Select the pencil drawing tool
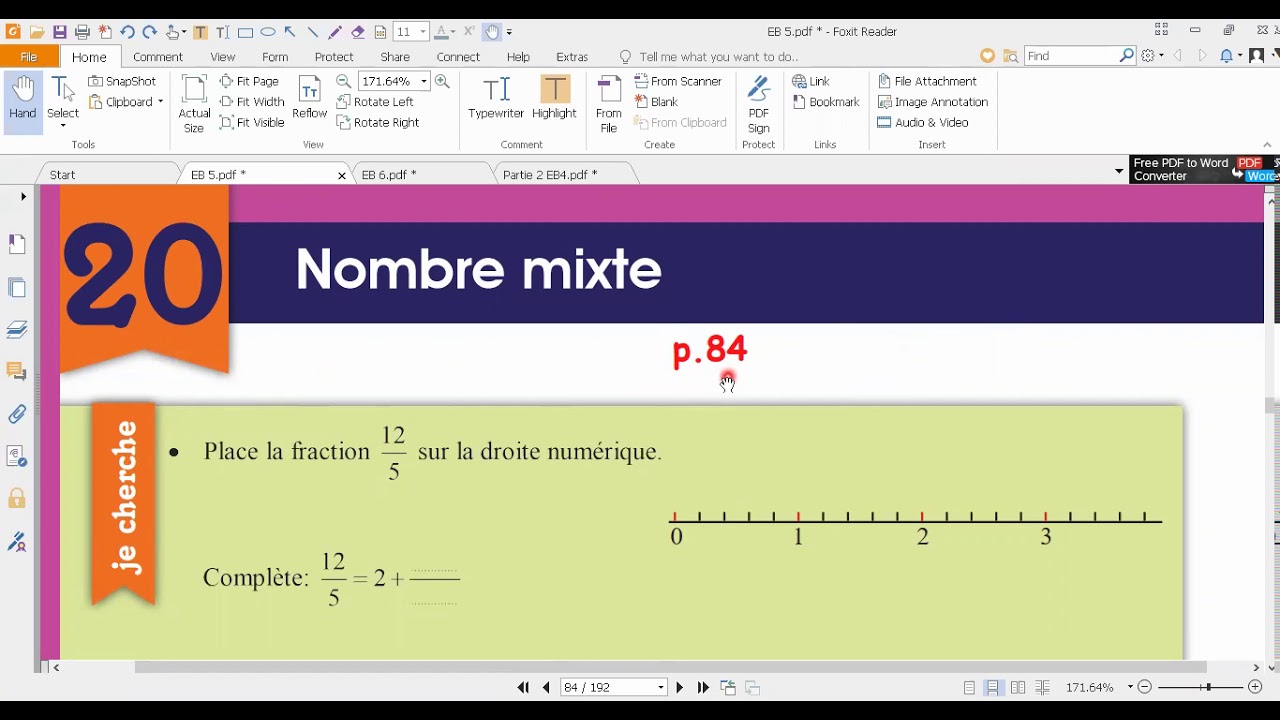Viewport: 1280px width, 720px height. (x=335, y=32)
